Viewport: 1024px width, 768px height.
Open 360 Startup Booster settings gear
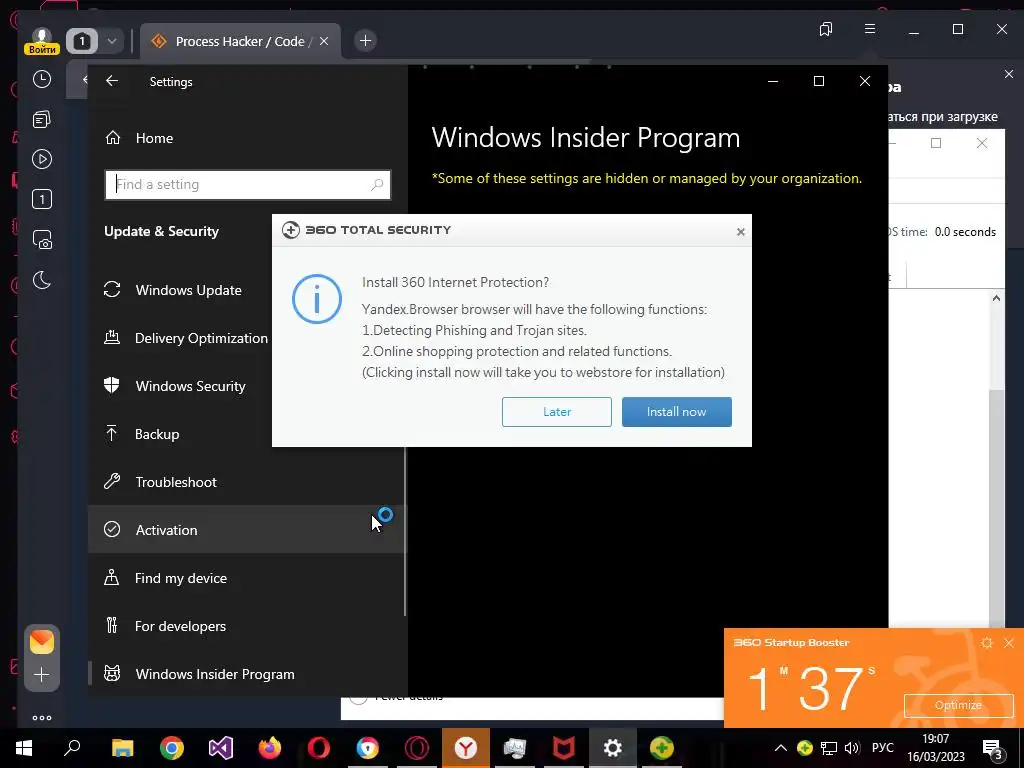tap(987, 643)
